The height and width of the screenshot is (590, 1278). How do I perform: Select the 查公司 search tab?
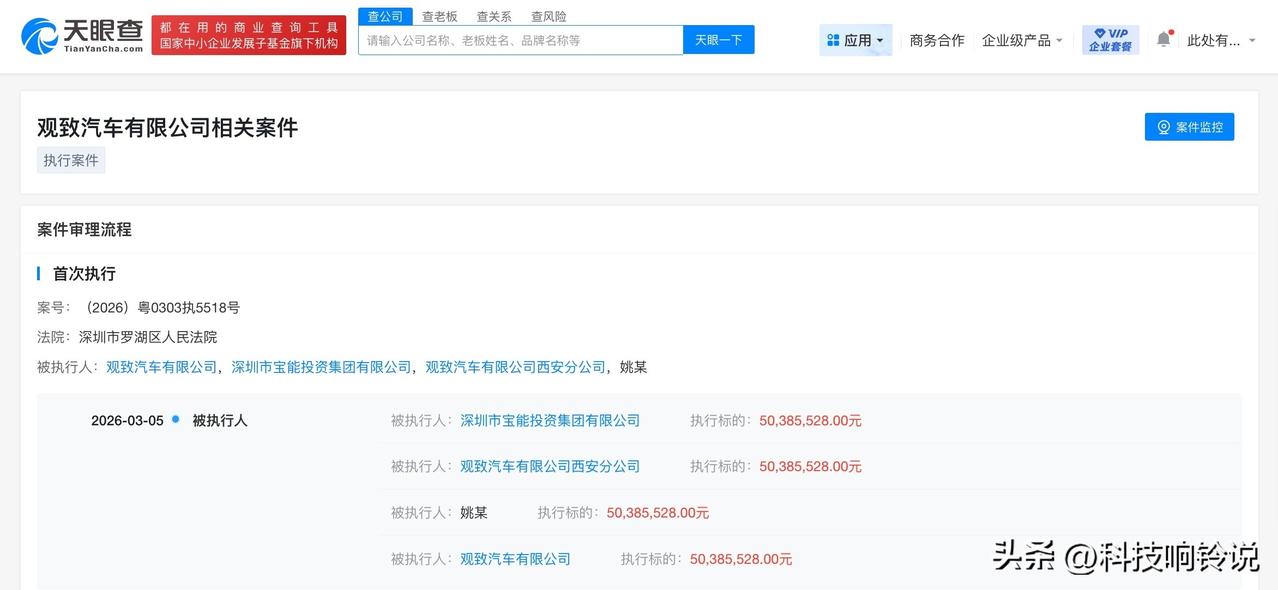point(385,16)
